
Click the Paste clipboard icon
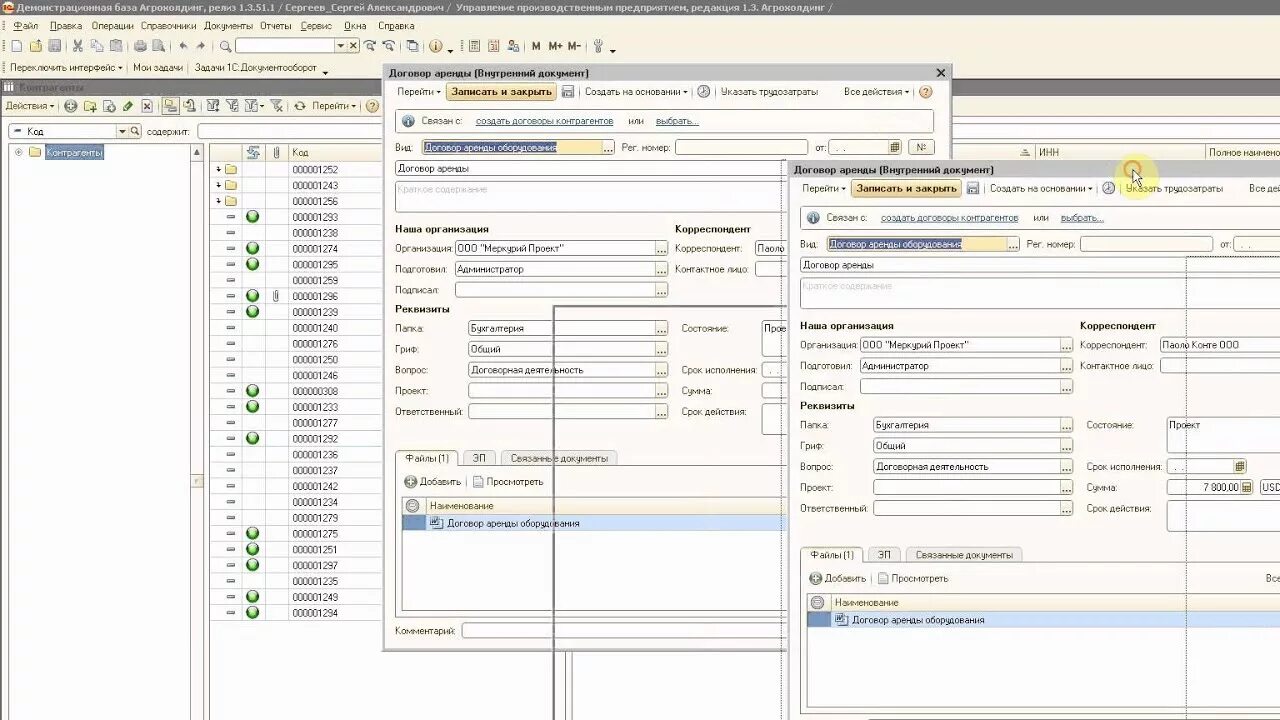click(x=116, y=46)
